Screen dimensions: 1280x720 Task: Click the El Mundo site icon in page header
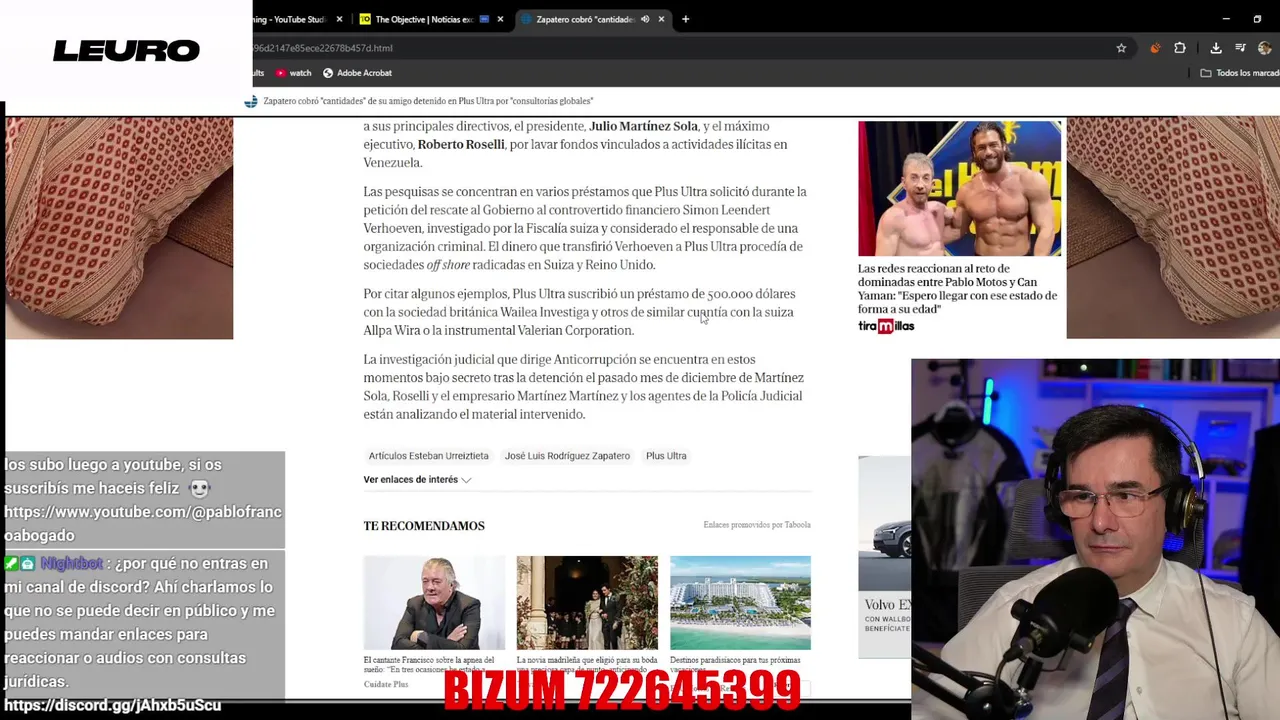[x=251, y=101]
